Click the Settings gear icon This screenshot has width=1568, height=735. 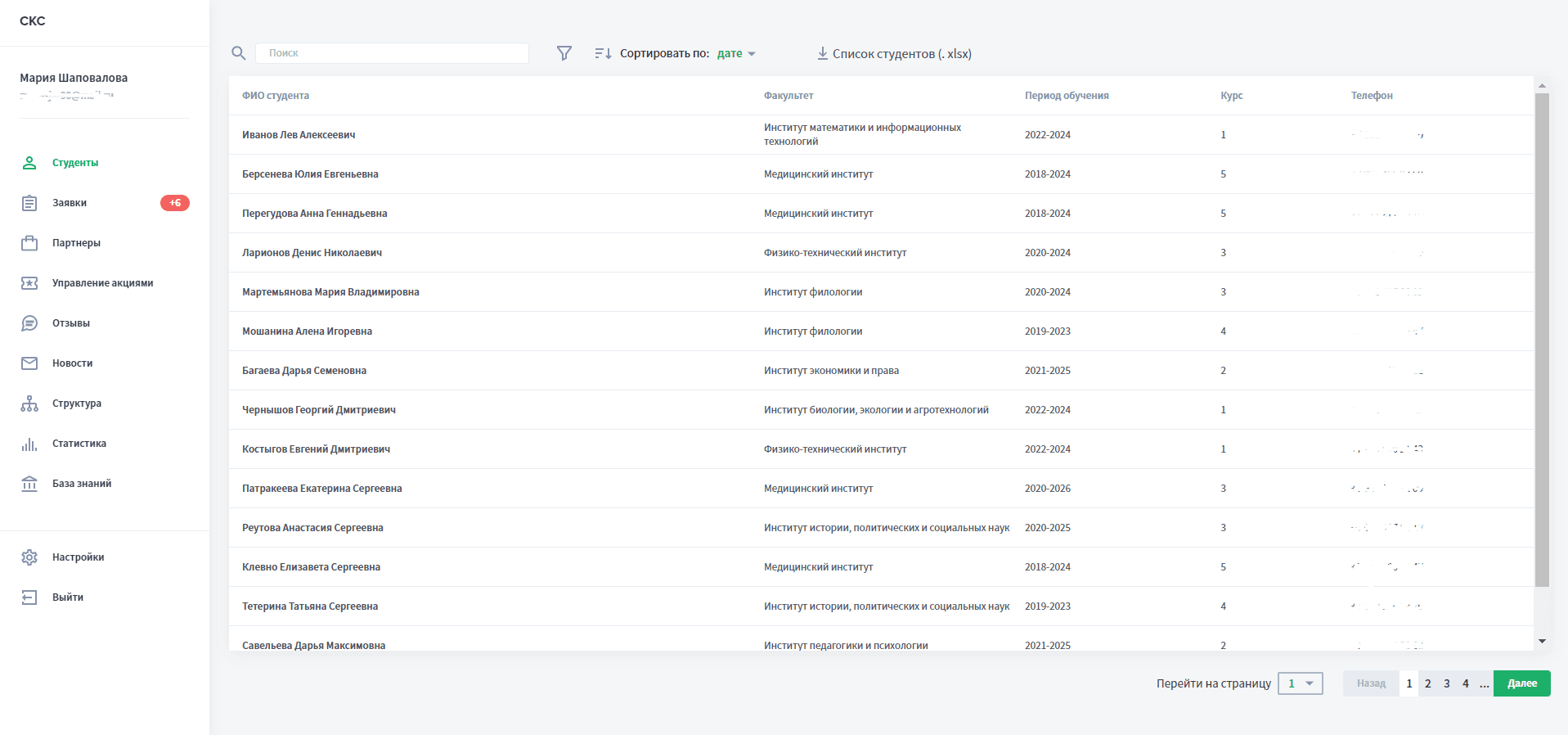pos(29,557)
